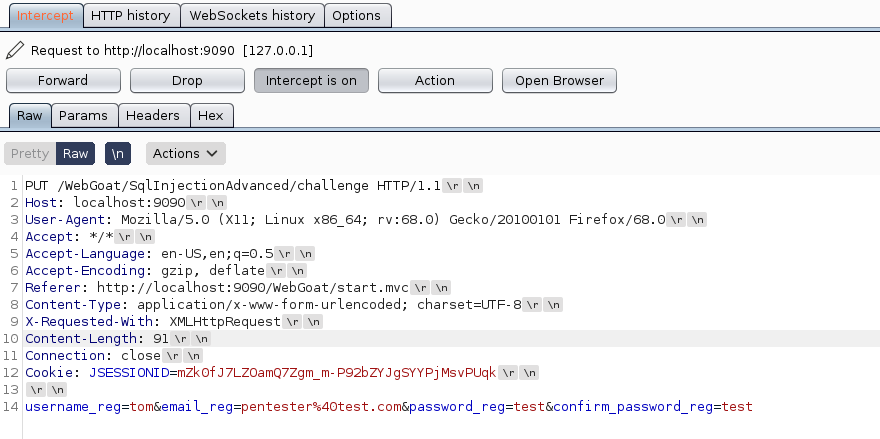Switch to the HTTP history tab
Screen dimensions: 880x439
[x=131, y=16]
